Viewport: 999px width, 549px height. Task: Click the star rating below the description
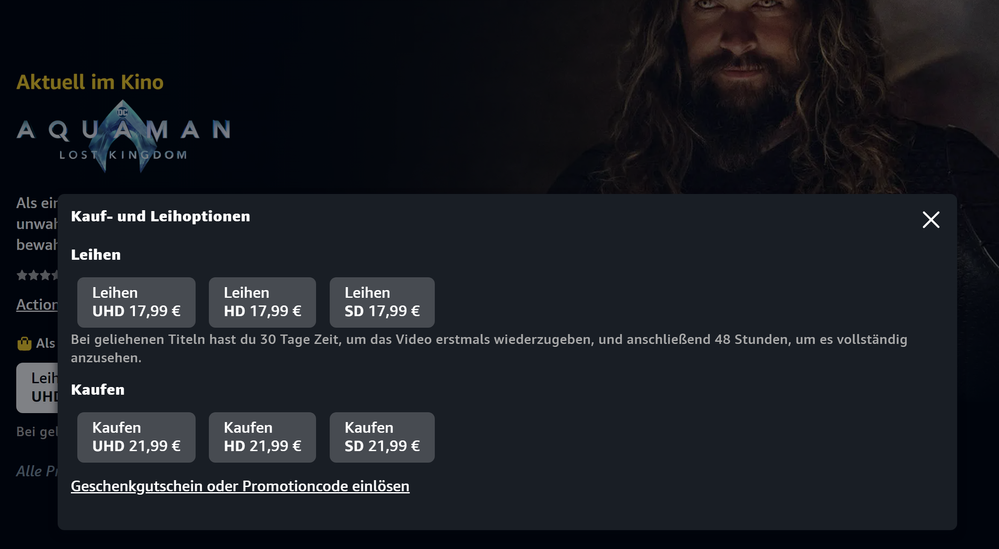[36, 275]
